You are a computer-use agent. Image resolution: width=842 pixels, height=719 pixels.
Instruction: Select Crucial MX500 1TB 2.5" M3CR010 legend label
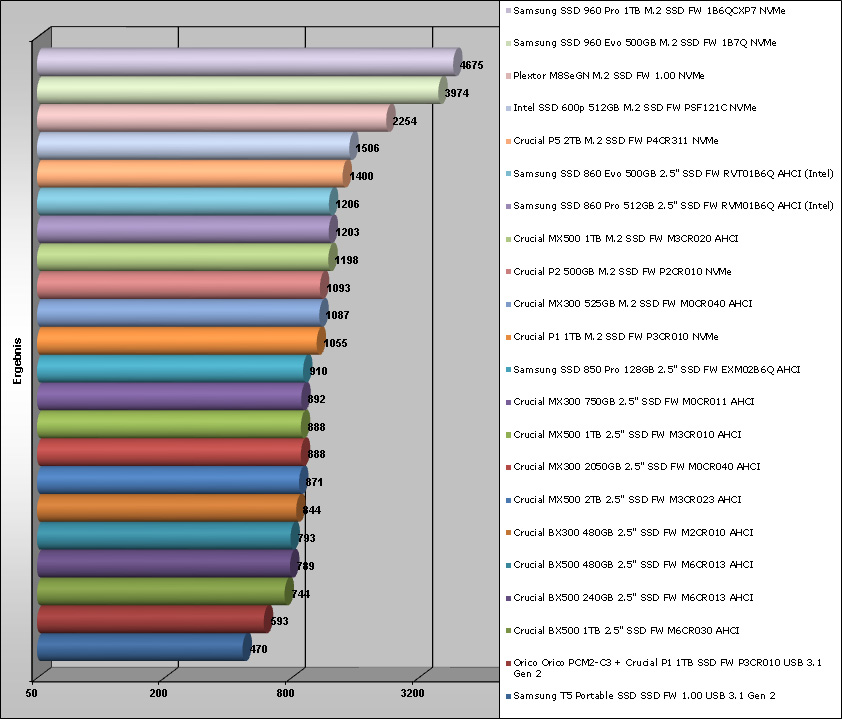point(627,434)
